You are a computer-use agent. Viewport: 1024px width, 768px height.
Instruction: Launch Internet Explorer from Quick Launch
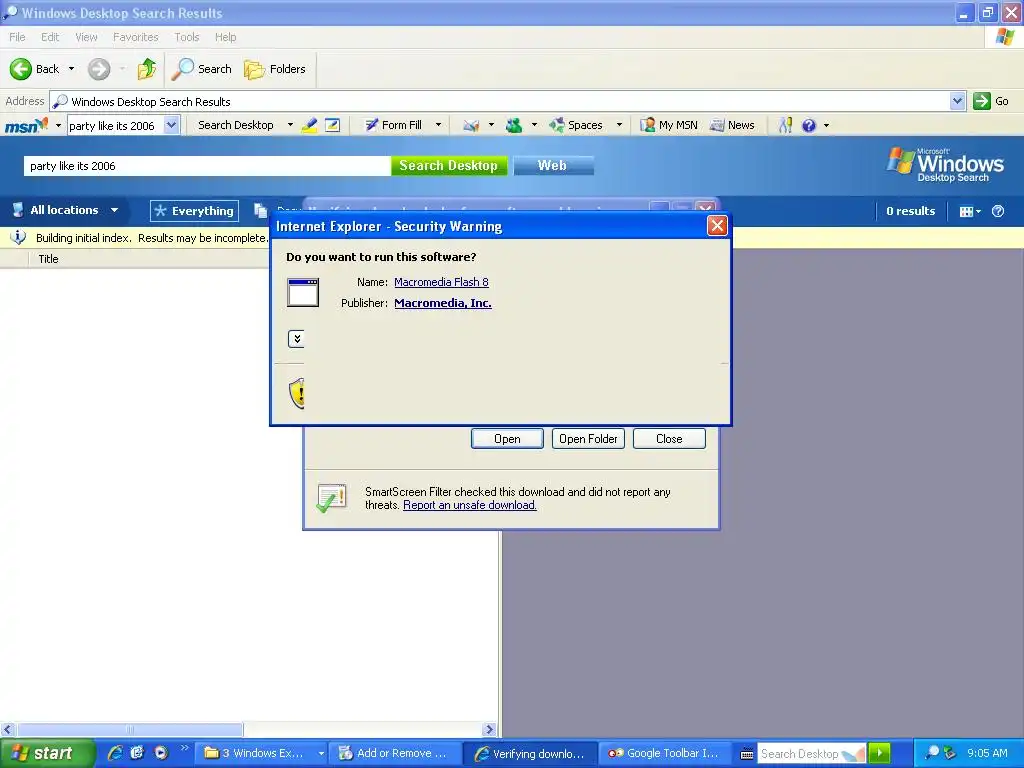tap(115, 753)
